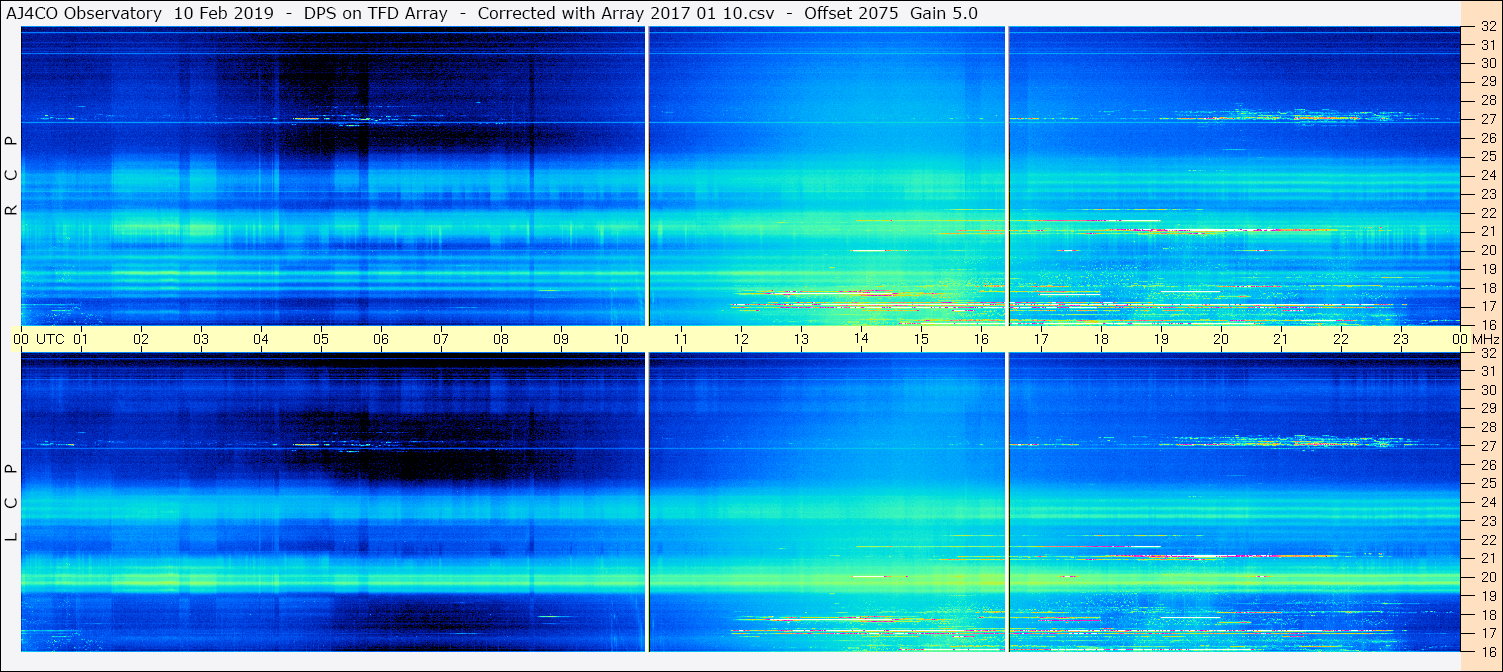Click hour label "22" on the time axis
The height and width of the screenshot is (672, 1503).
tap(1341, 339)
